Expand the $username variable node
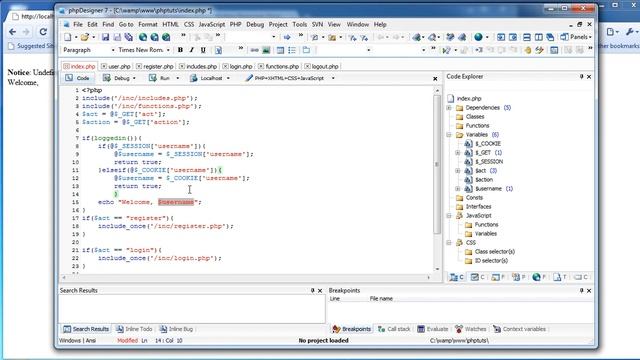 [x=458, y=189]
